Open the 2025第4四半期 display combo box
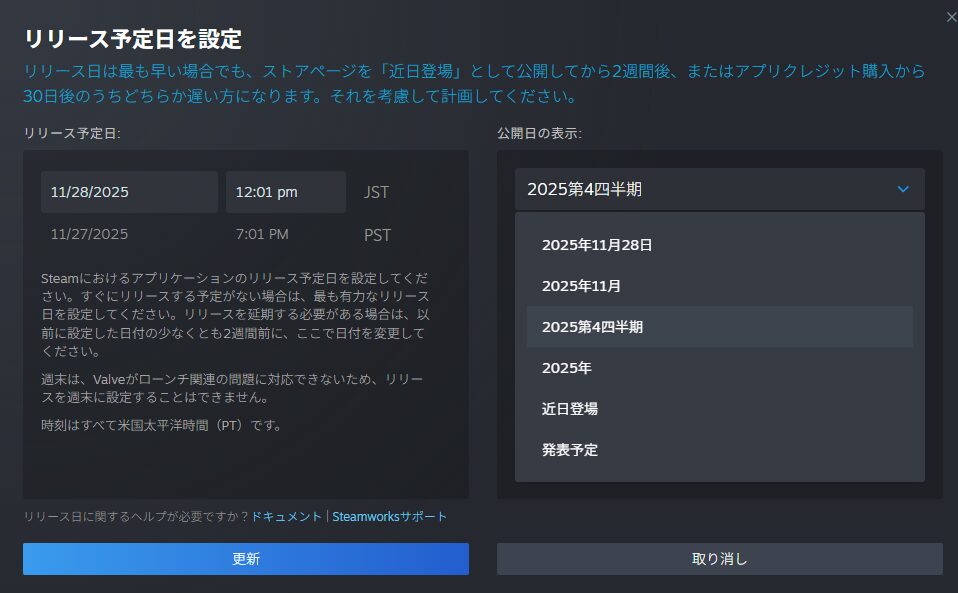Image resolution: width=958 pixels, height=593 pixels. point(719,189)
